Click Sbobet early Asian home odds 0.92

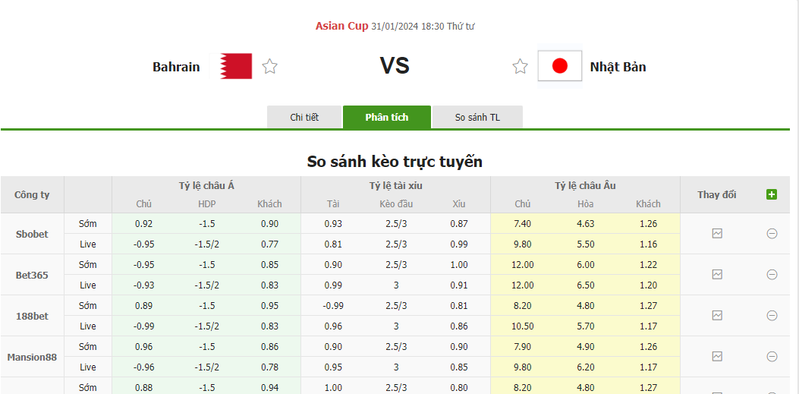pyautogui.click(x=144, y=224)
